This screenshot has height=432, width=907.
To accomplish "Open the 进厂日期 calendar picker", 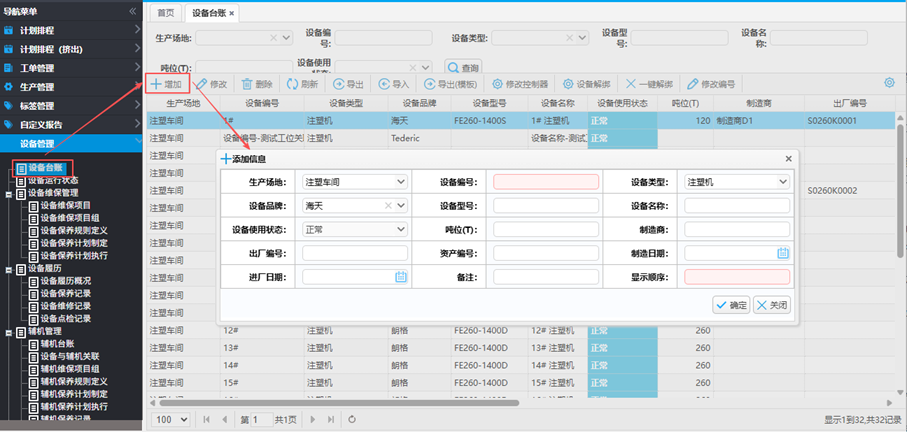I will point(401,277).
